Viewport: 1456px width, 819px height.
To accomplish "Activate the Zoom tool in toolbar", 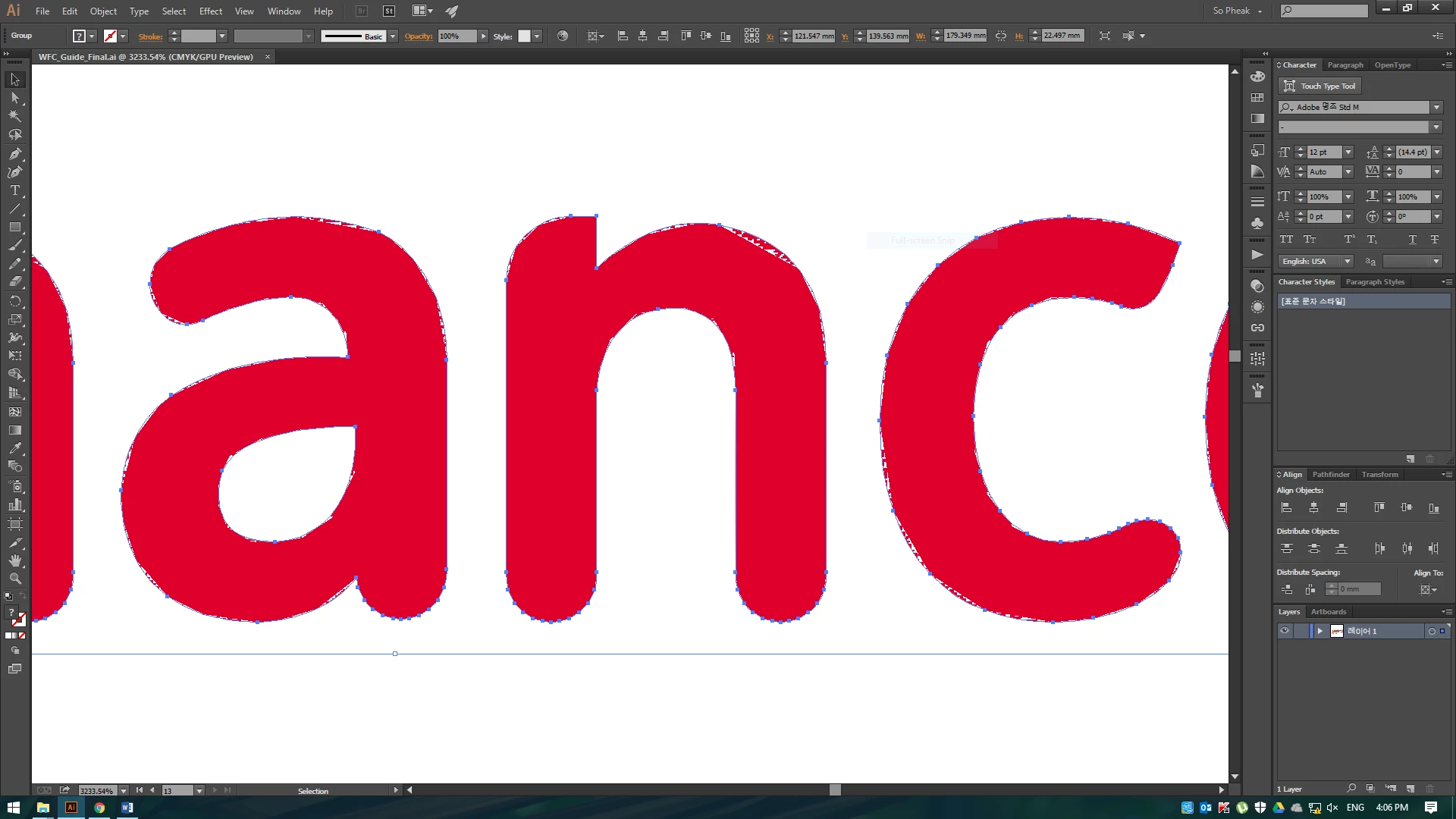I will point(15,579).
